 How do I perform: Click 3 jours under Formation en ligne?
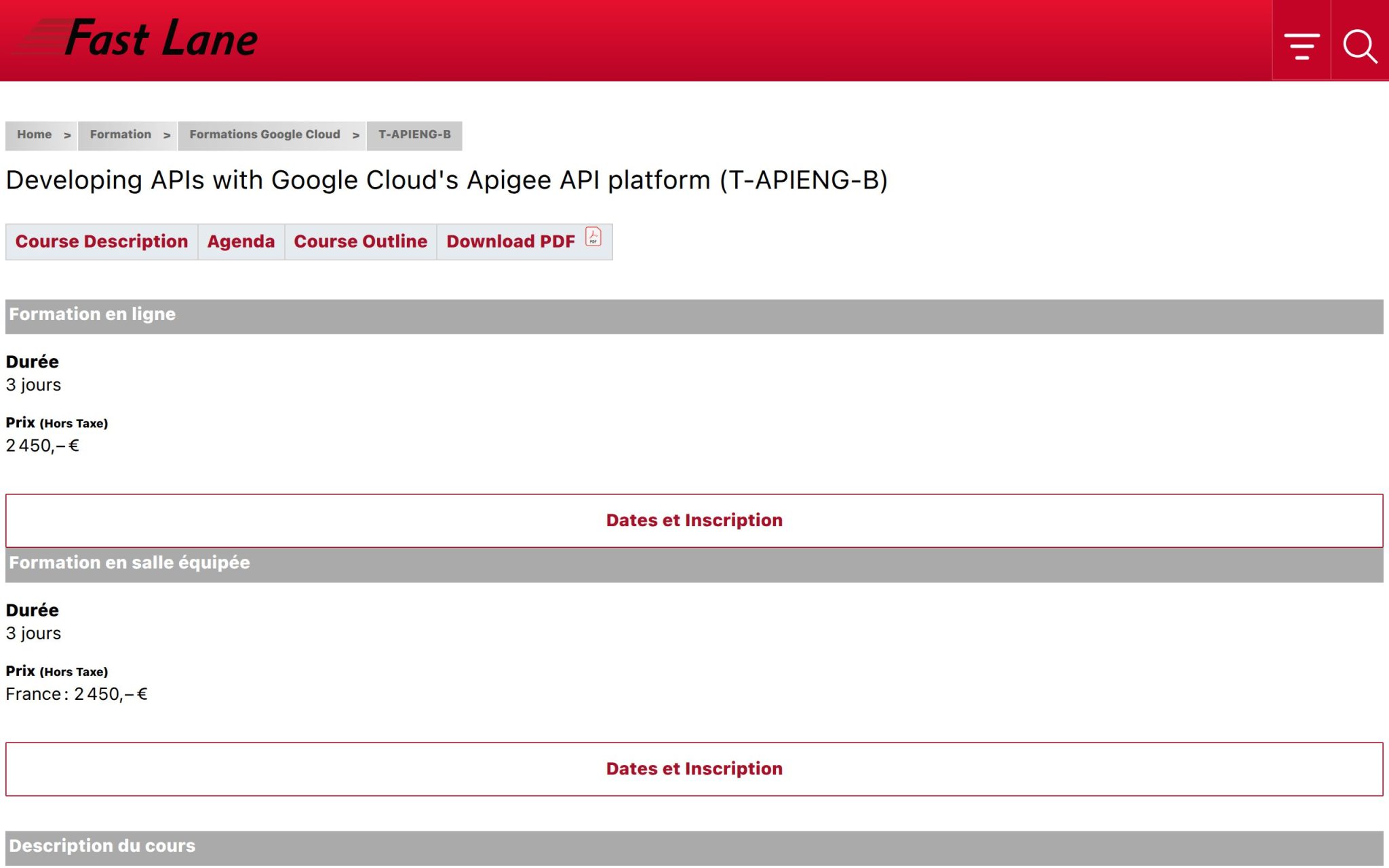(33, 385)
